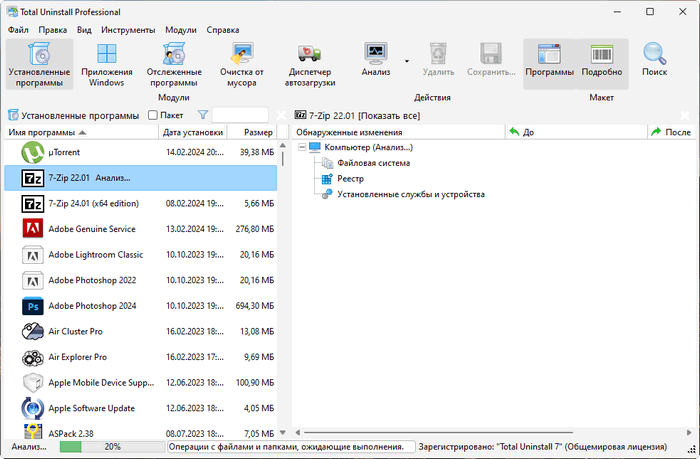
Task: Click scroll up arrow of program list
Action: [x=283, y=145]
